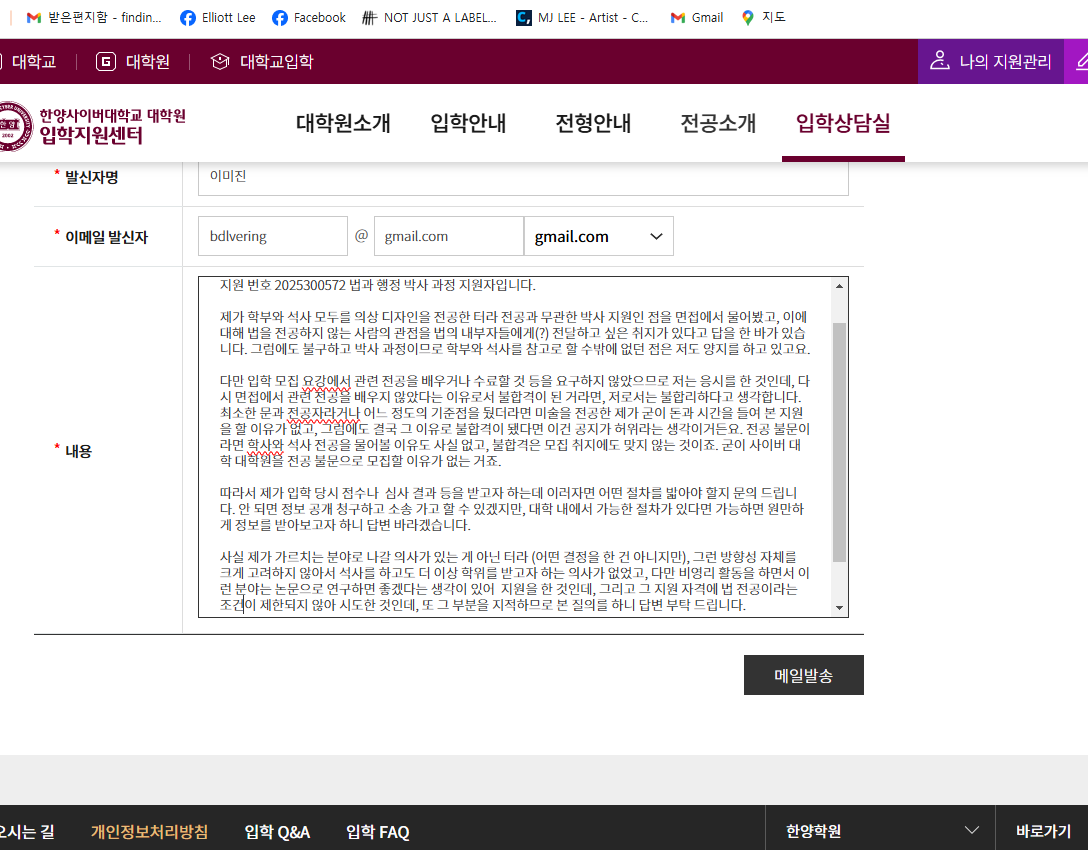This screenshot has height=850, width=1088.
Task: Click the graduation cap icon beside 대학교입학
Action: tap(218, 60)
